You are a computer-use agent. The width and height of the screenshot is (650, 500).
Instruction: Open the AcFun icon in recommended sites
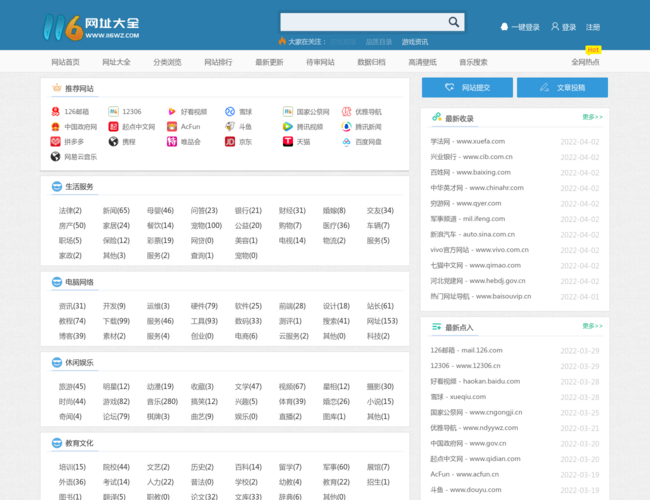[172, 127]
